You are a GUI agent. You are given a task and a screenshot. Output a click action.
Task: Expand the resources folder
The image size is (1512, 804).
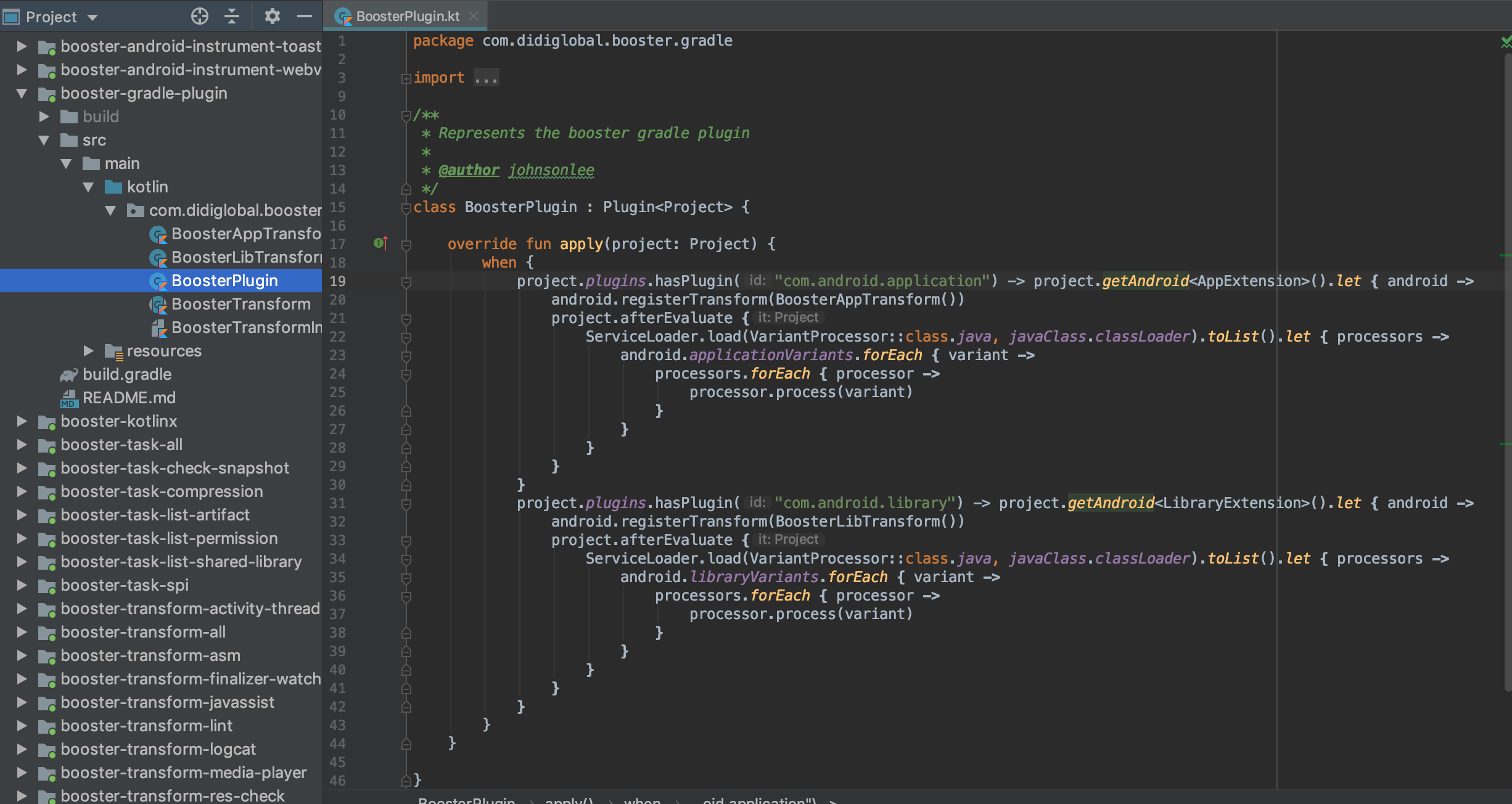click(x=88, y=351)
